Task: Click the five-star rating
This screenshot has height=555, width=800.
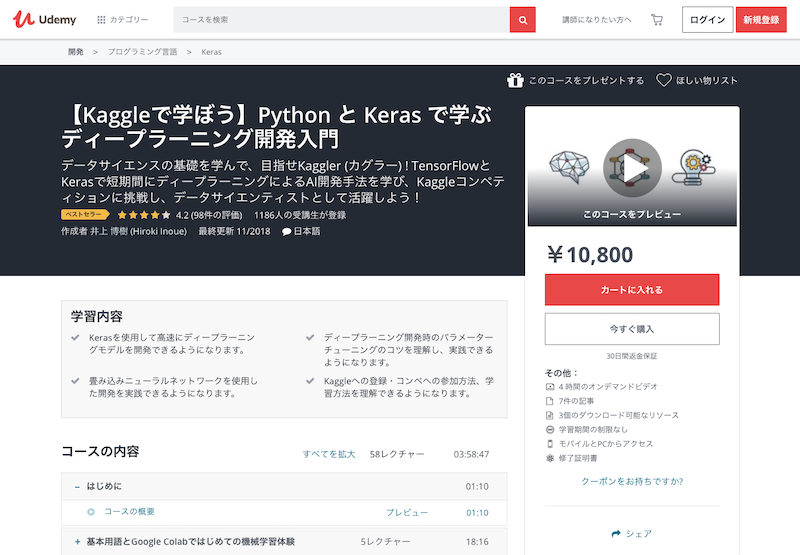Action: pyautogui.click(x=144, y=215)
